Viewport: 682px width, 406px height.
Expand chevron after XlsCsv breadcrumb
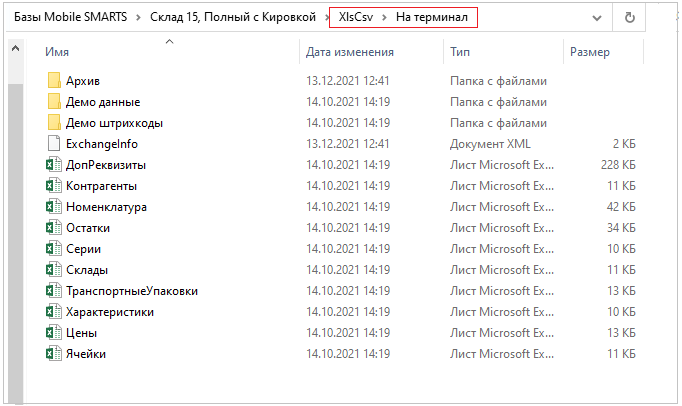(384, 17)
